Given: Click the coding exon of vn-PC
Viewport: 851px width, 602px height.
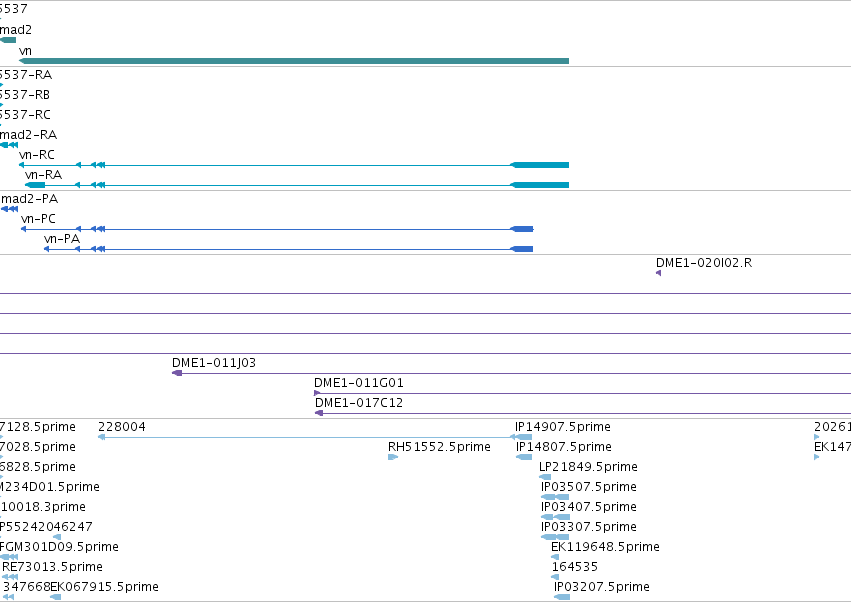Looking at the screenshot, I should pyautogui.click(x=522, y=229).
